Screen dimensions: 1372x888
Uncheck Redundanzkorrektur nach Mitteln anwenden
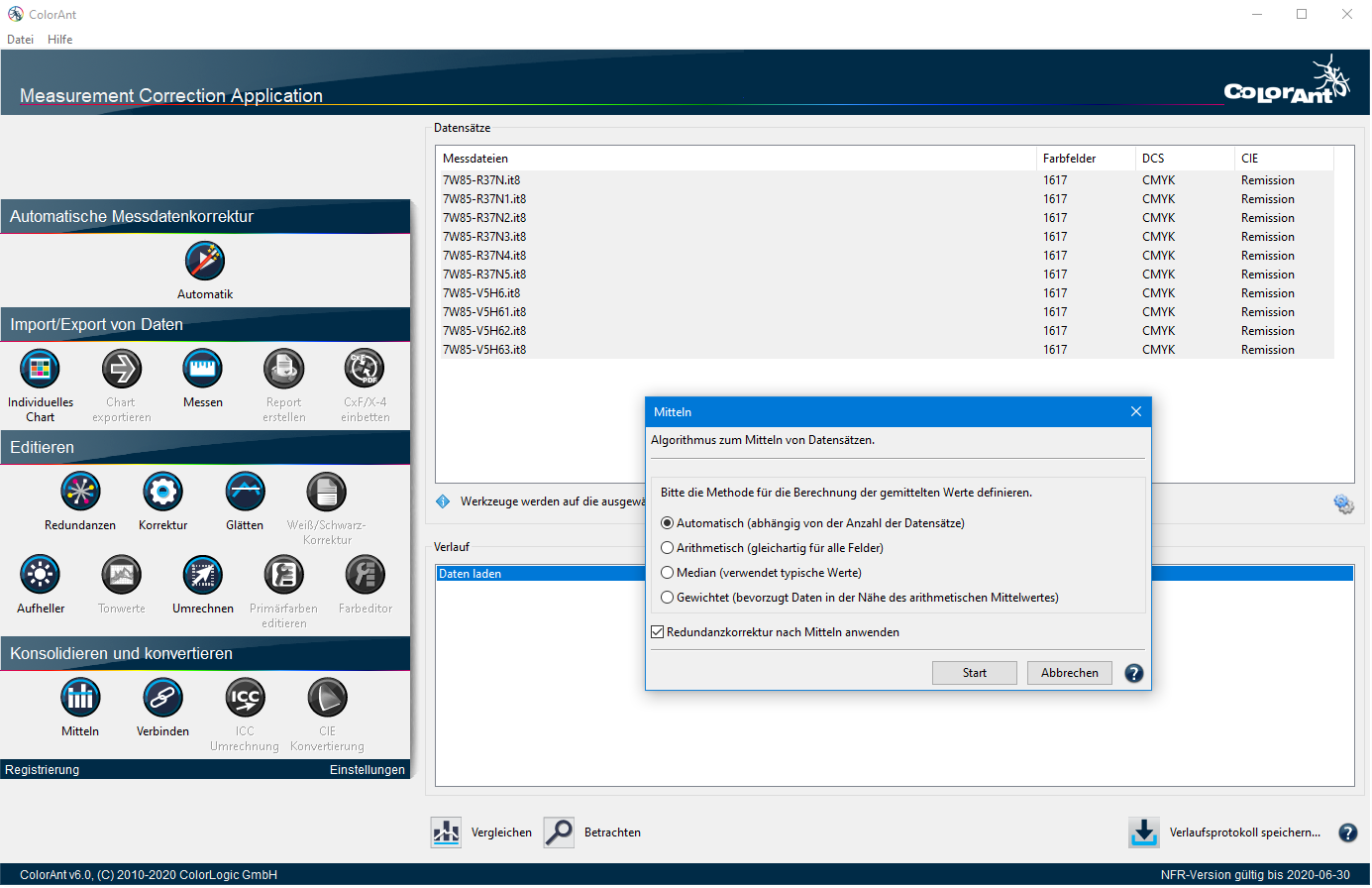coord(658,632)
